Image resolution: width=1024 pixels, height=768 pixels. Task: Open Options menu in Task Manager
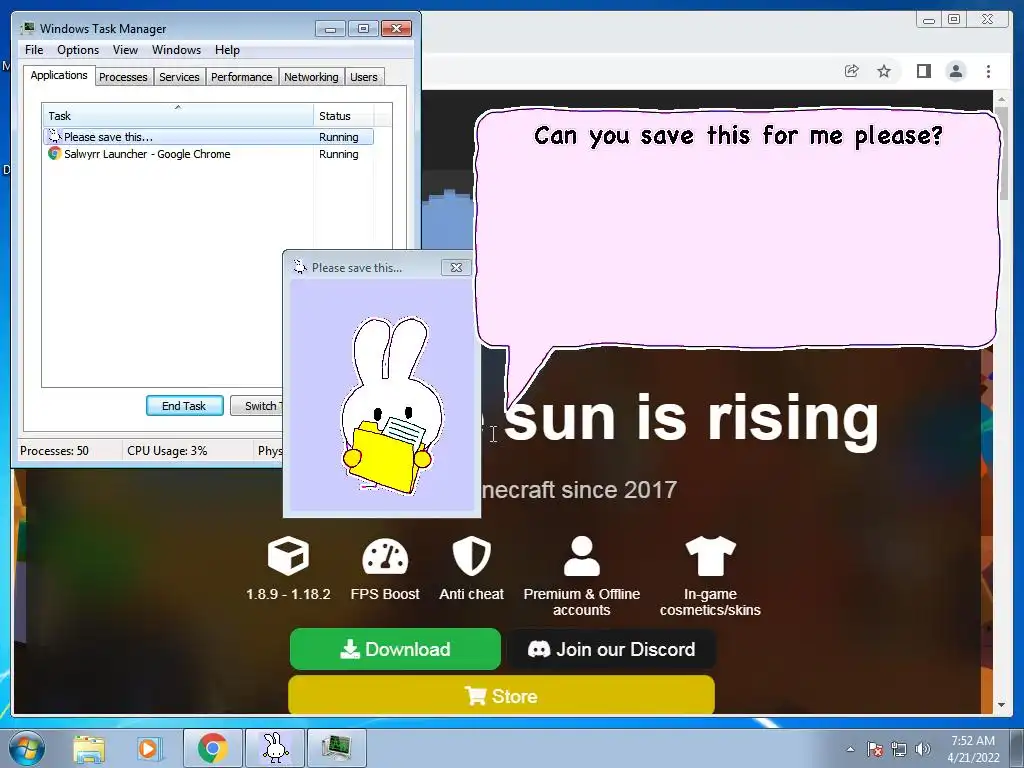(78, 50)
